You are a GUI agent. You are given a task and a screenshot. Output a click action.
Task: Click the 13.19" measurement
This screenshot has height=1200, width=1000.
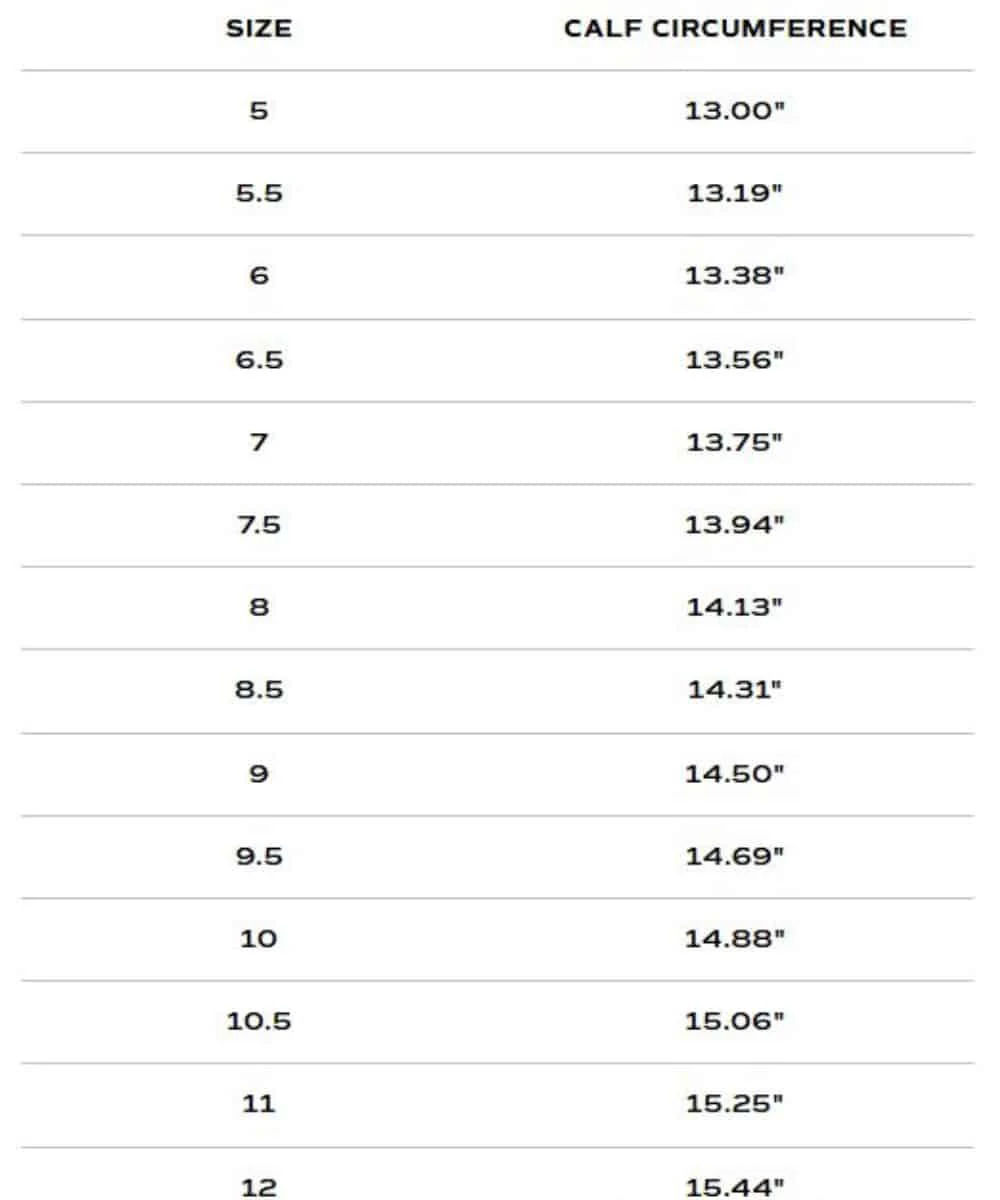pos(735,194)
